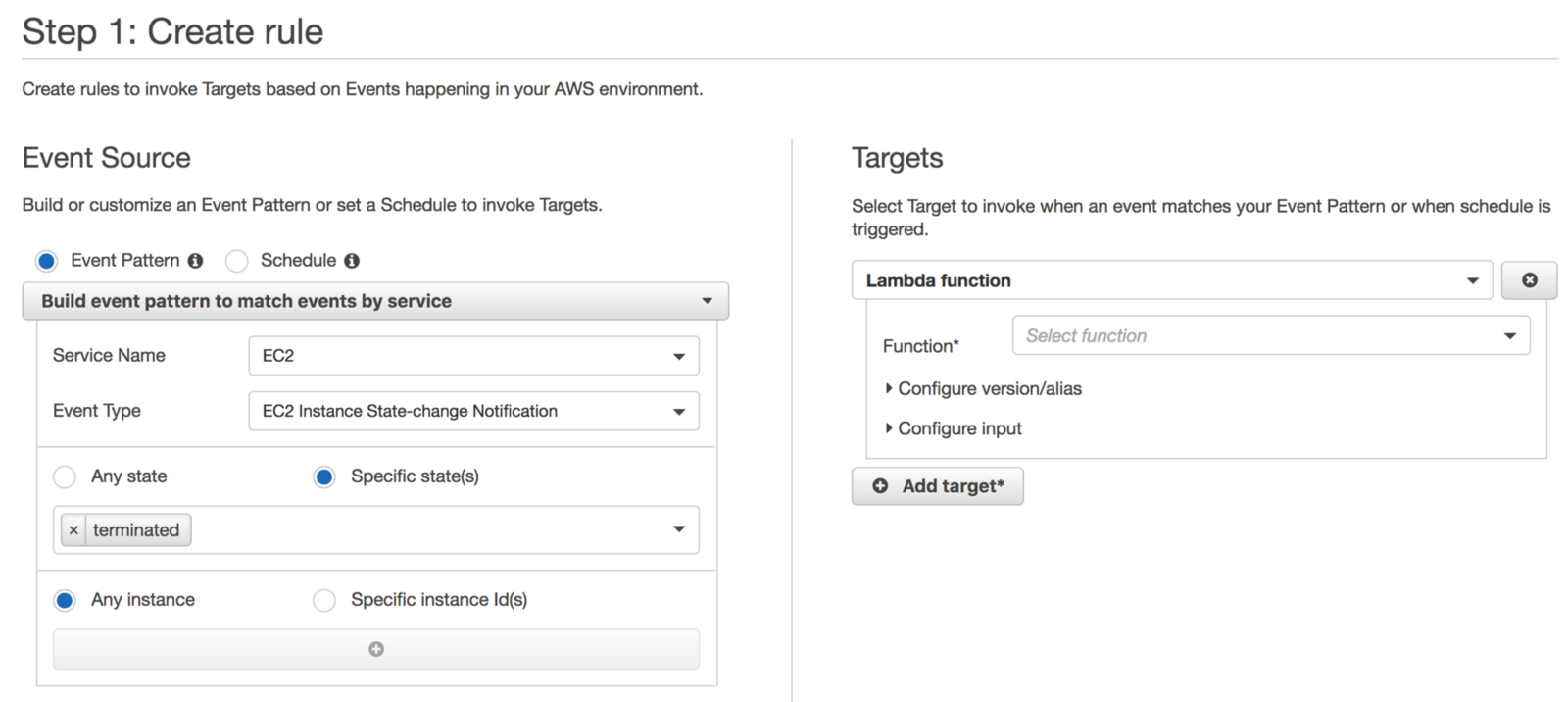Remove the Lambda function target
Screen dimensions: 1568x702
point(1529,280)
